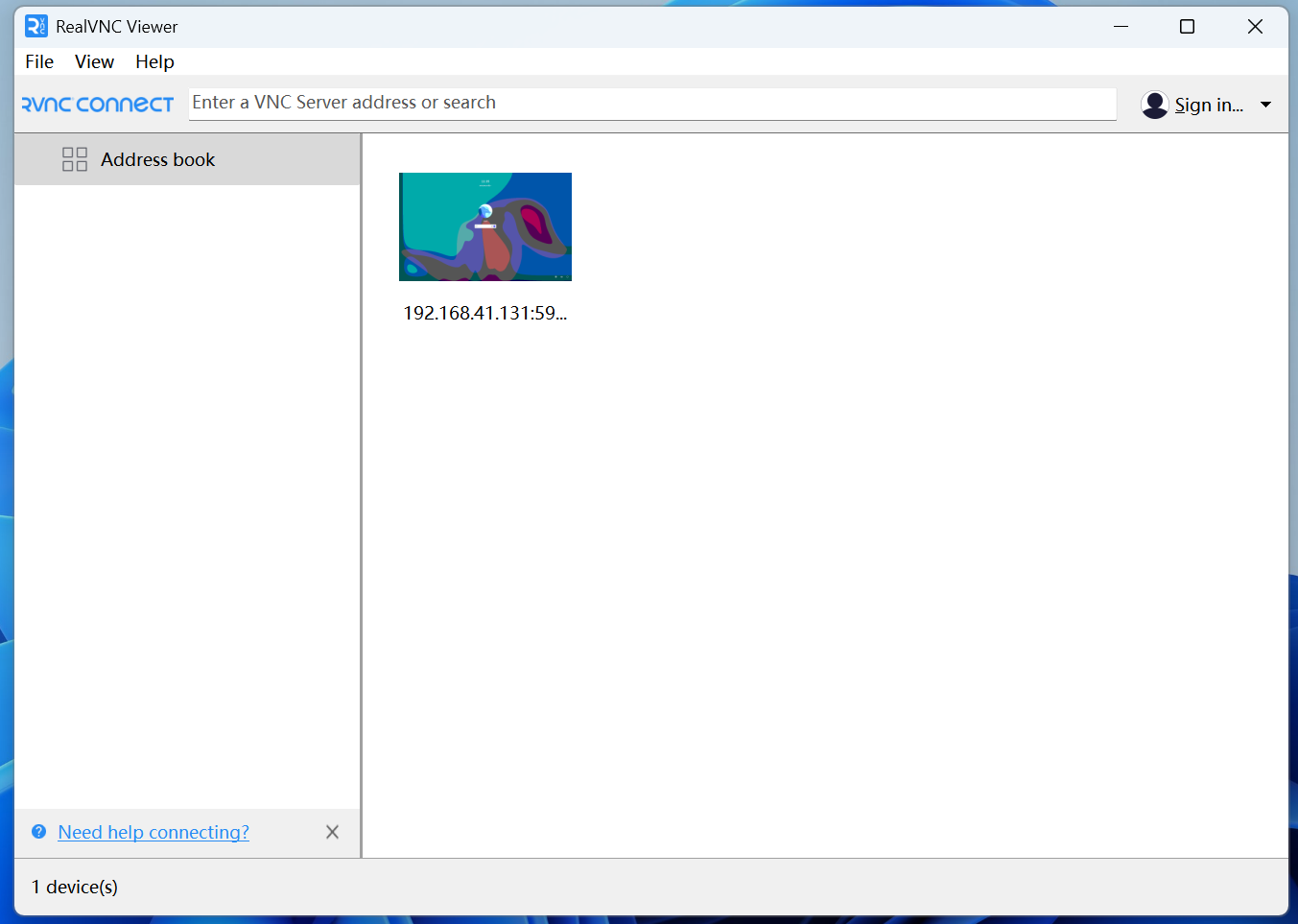Image resolution: width=1298 pixels, height=924 pixels.
Task: Click the RealVNC Viewer title bar icon
Action: [x=36, y=26]
